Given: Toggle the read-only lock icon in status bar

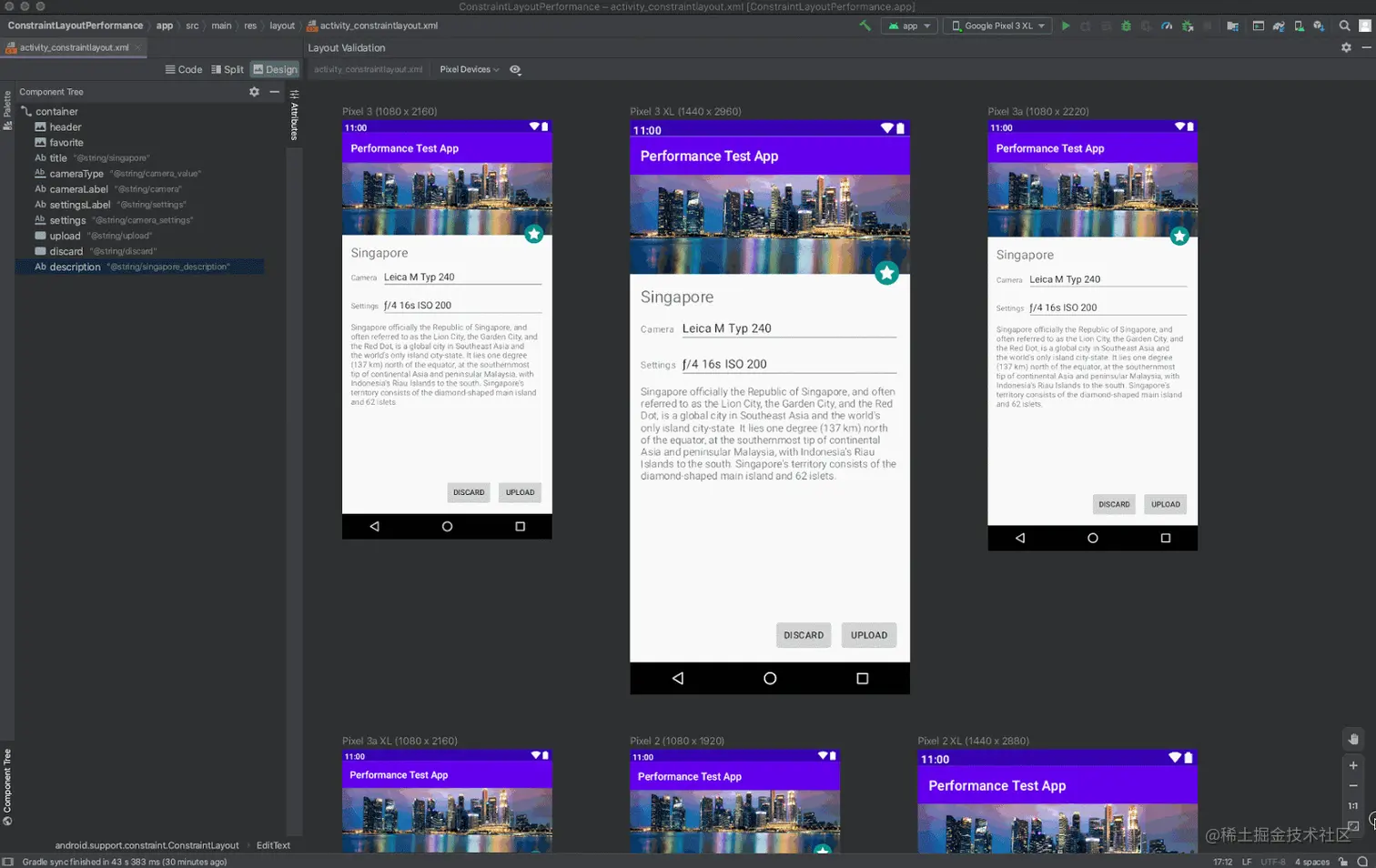Looking at the screenshot, I should 1343,862.
